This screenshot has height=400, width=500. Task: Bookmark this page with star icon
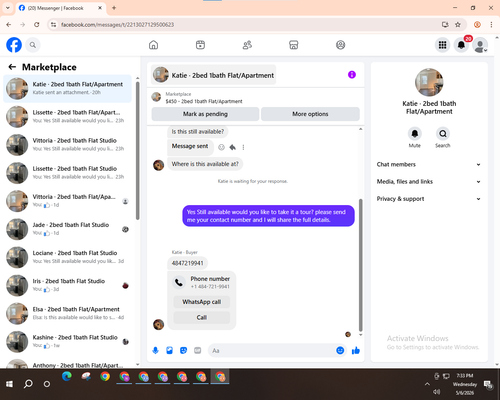(x=458, y=25)
